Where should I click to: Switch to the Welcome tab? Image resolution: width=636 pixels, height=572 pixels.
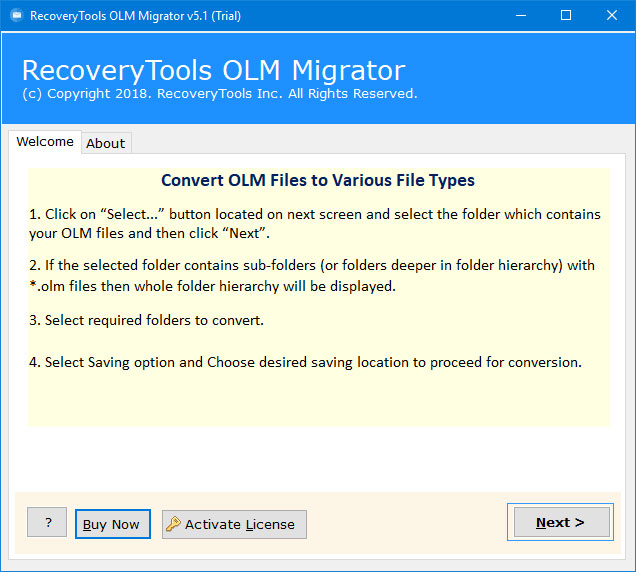tap(45, 142)
